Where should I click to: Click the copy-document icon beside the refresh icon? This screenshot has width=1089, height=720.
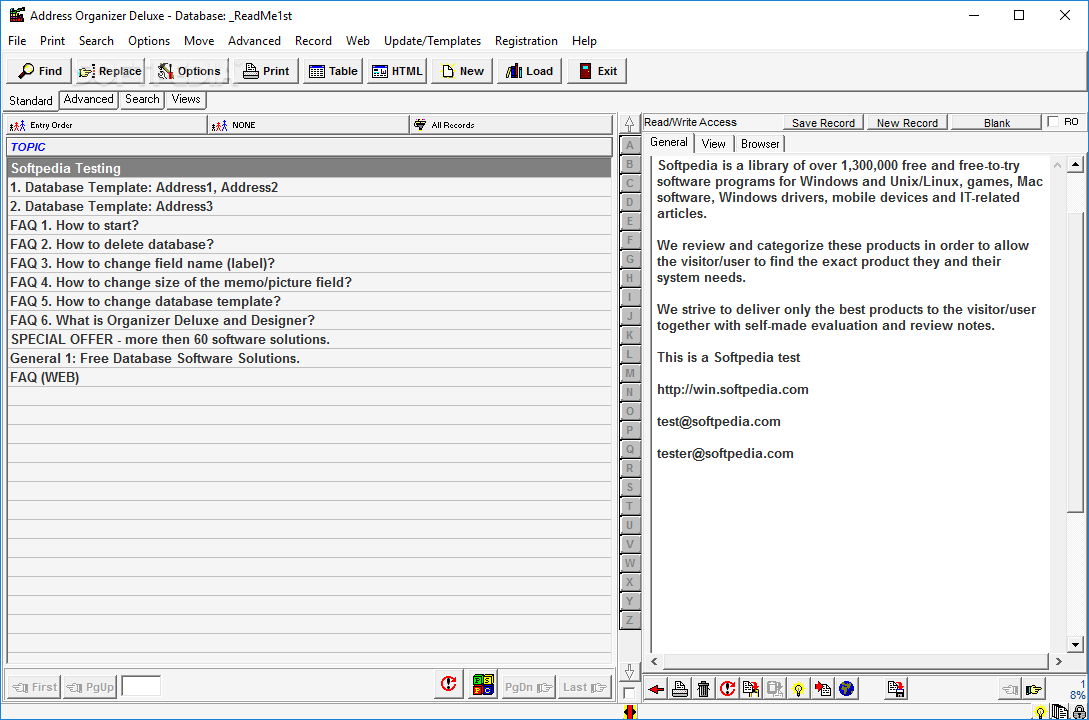(751, 689)
